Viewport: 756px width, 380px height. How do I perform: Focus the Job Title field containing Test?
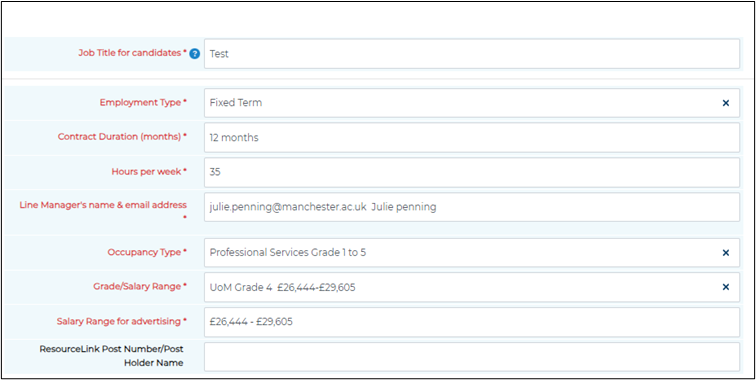click(x=472, y=54)
